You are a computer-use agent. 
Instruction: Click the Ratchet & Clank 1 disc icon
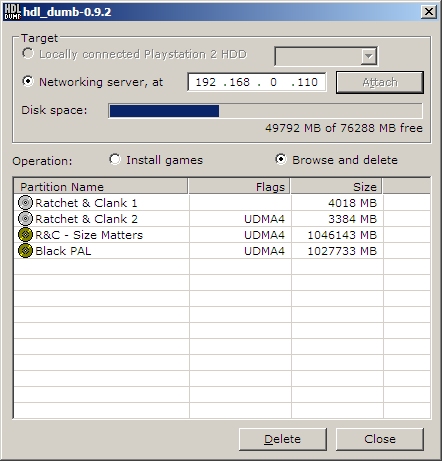(25, 202)
